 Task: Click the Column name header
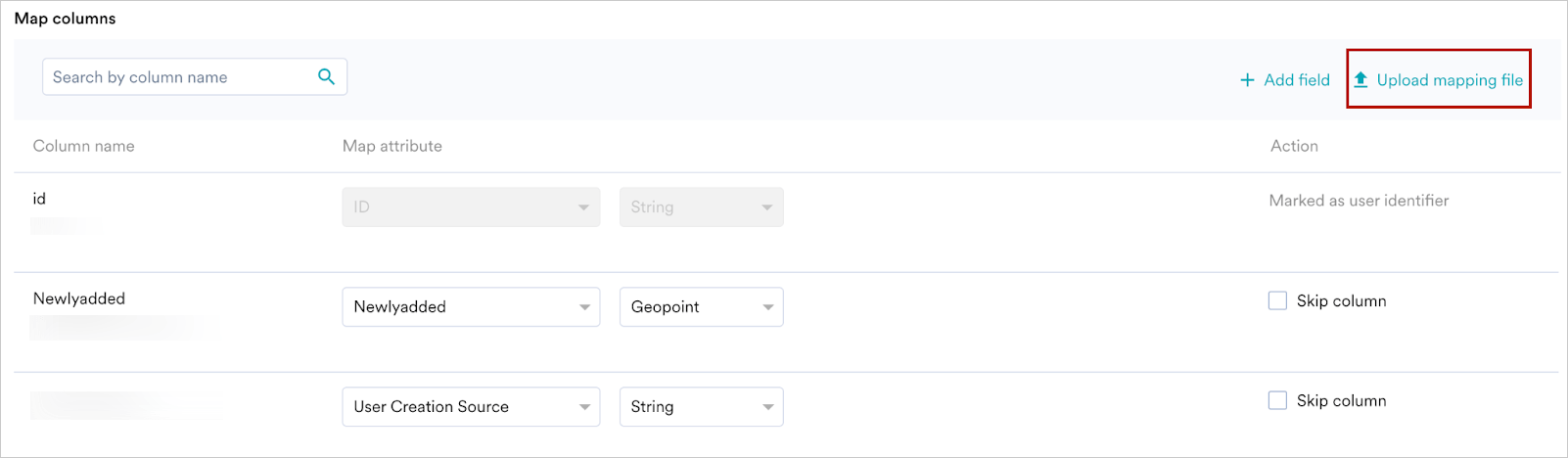pyautogui.click(x=84, y=146)
